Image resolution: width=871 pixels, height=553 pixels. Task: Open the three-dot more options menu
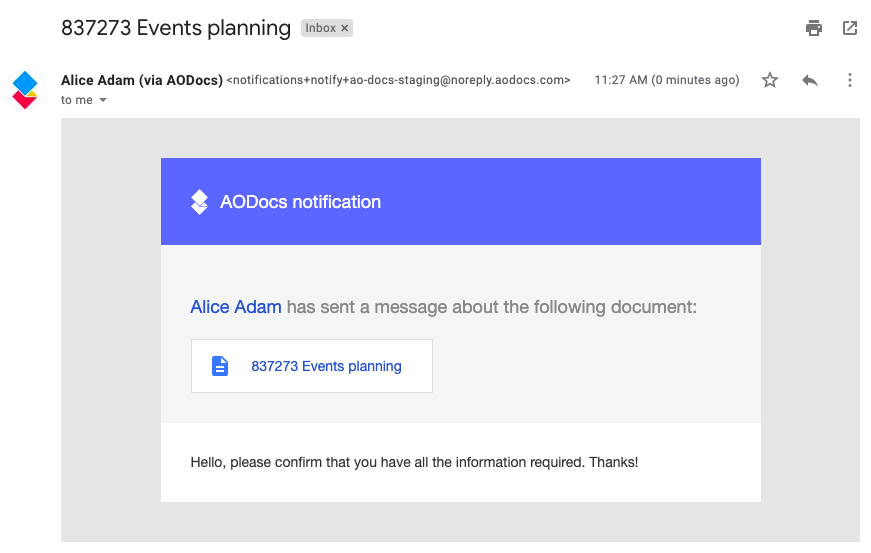pyautogui.click(x=850, y=80)
